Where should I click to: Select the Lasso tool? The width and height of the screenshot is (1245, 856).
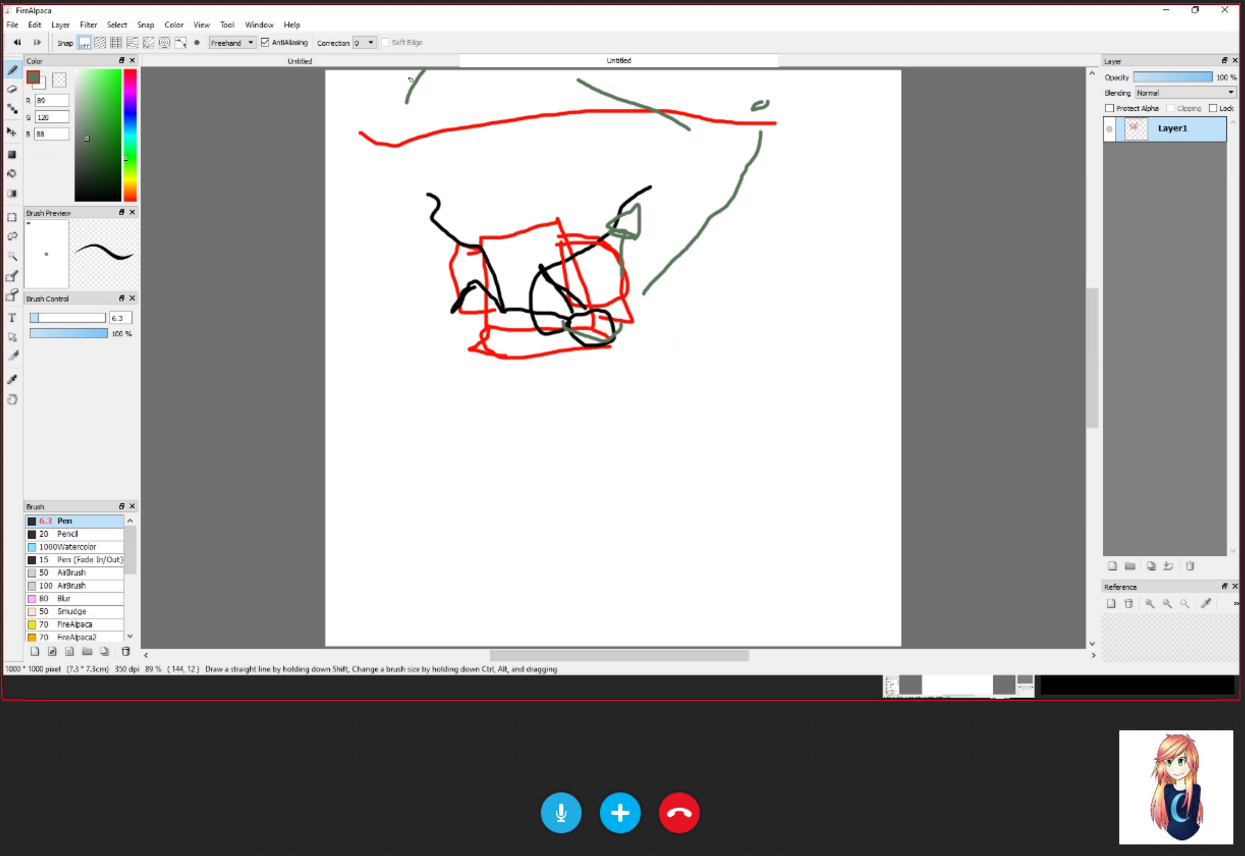click(x=12, y=236)
